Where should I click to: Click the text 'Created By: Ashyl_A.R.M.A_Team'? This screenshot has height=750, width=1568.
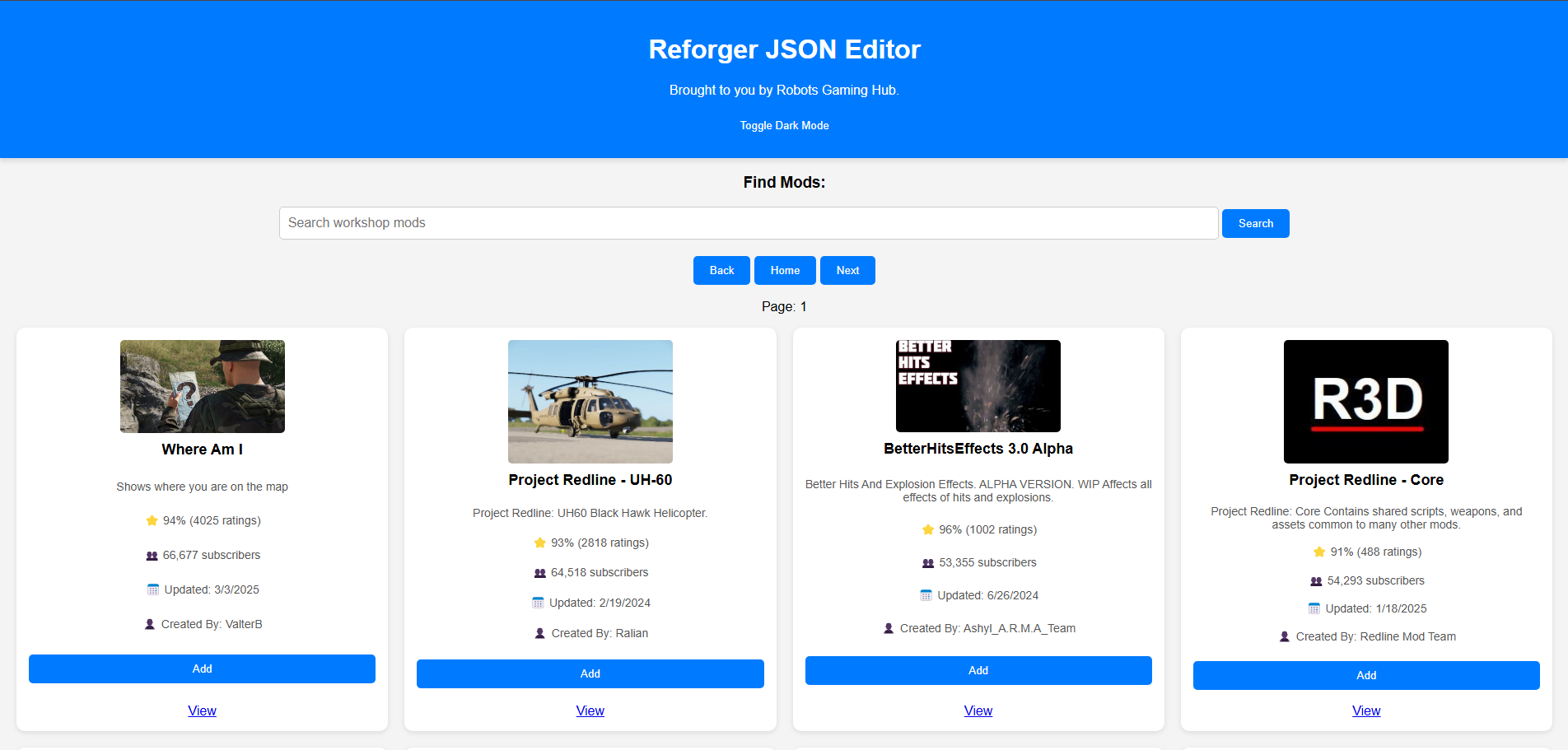[x=987, y=628]
